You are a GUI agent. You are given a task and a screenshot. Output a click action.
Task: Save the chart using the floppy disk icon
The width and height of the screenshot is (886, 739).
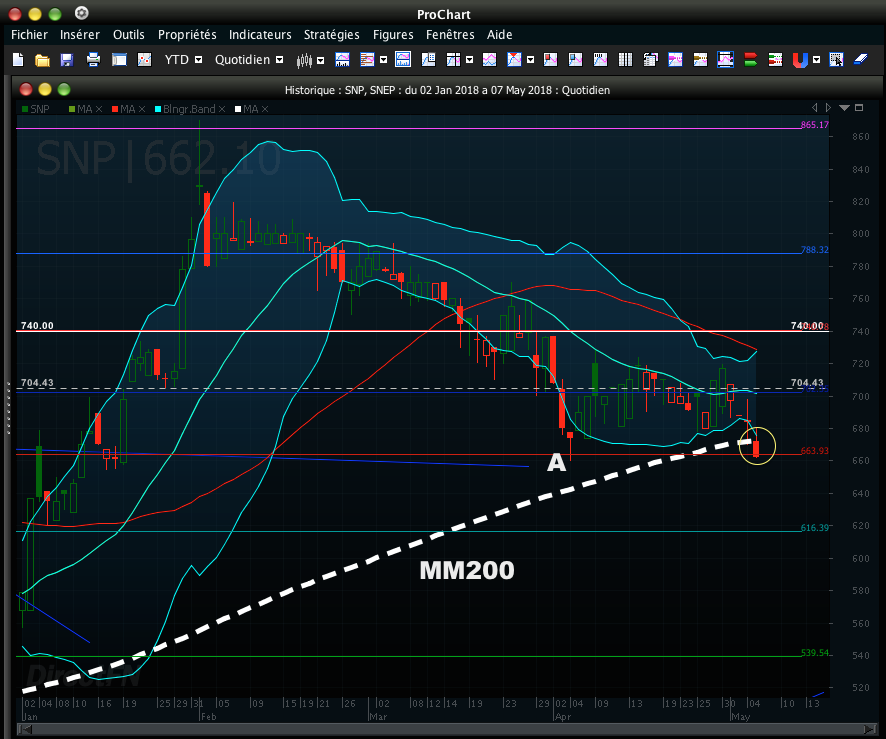67,60
